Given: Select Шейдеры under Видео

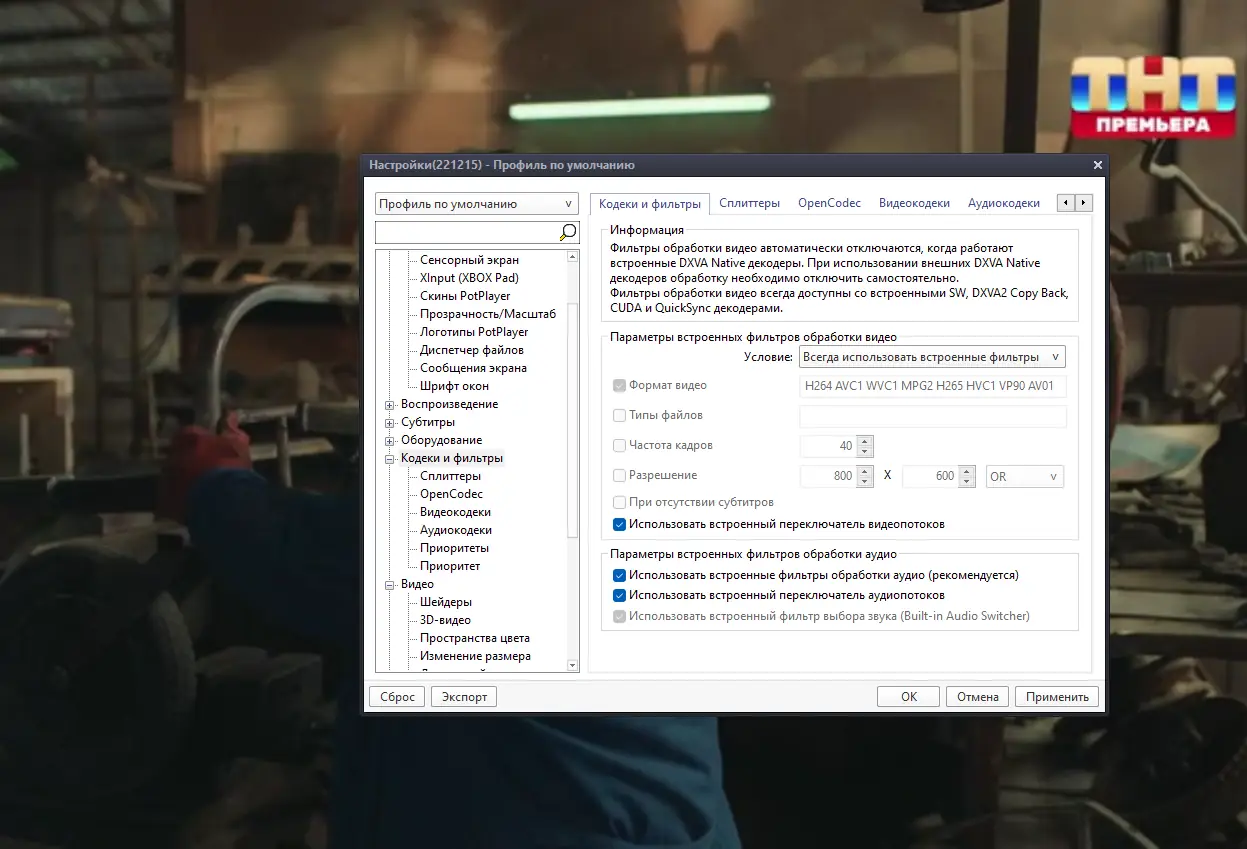Looking at the screenshot, I should click(x=446, y=602).
